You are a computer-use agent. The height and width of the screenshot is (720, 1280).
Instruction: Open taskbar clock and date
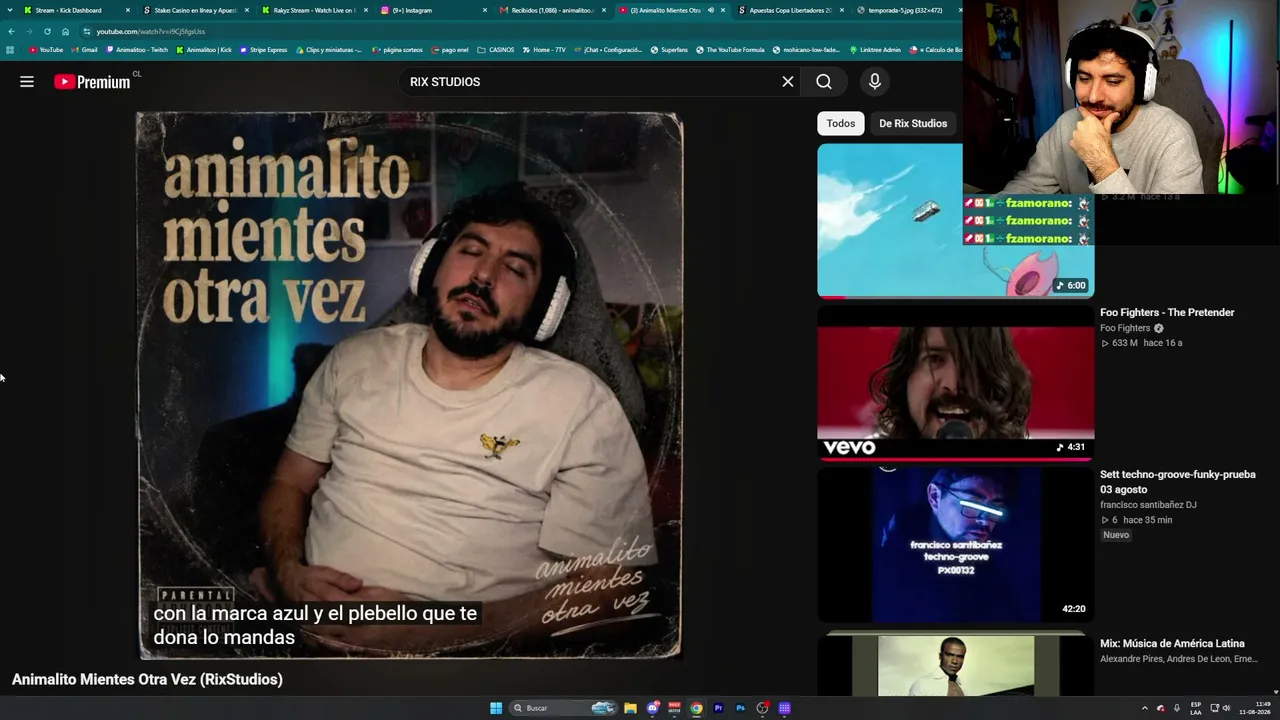pos(1255,708)
